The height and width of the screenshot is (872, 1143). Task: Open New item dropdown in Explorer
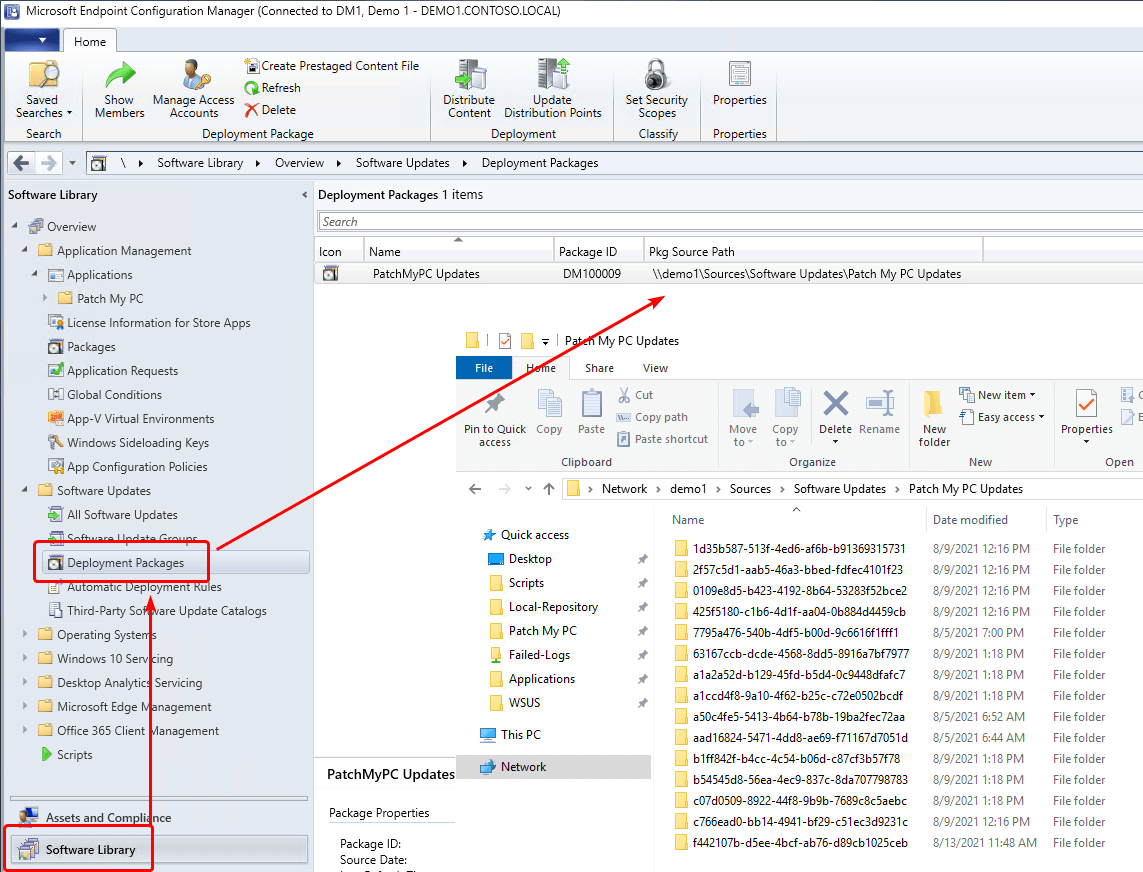(x=997, y=394)
